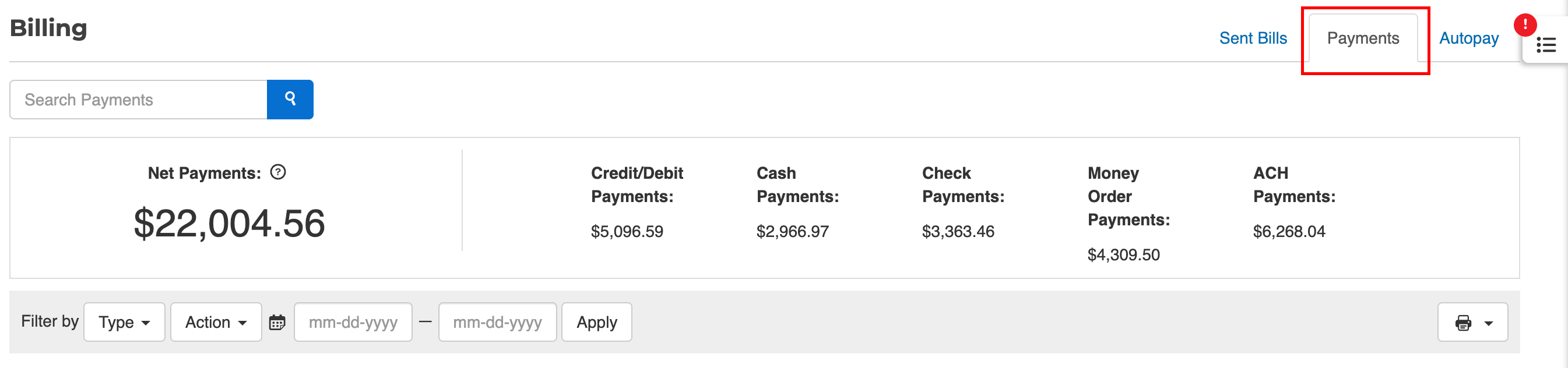Click the Billing page heading
1568x368 pixels.
pos(49,27)
